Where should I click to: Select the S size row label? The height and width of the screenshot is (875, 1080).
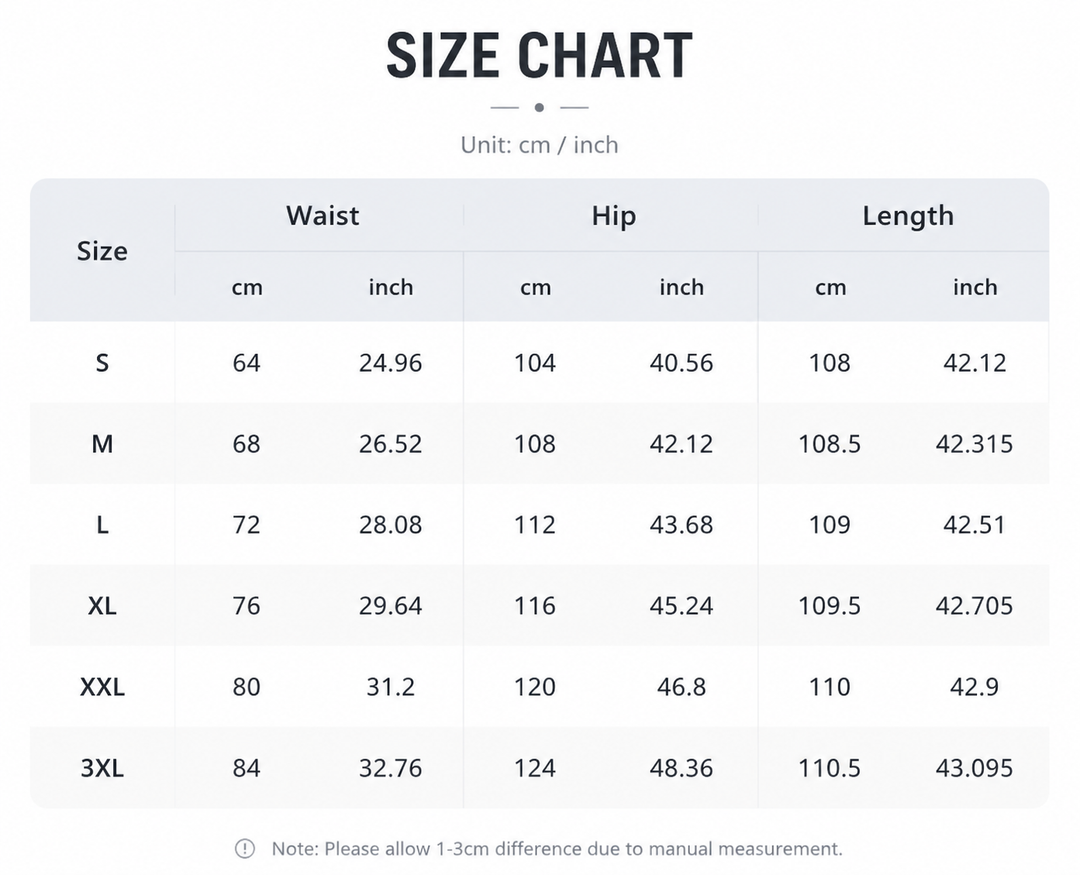pyautogui.click(x=102, y=362)
